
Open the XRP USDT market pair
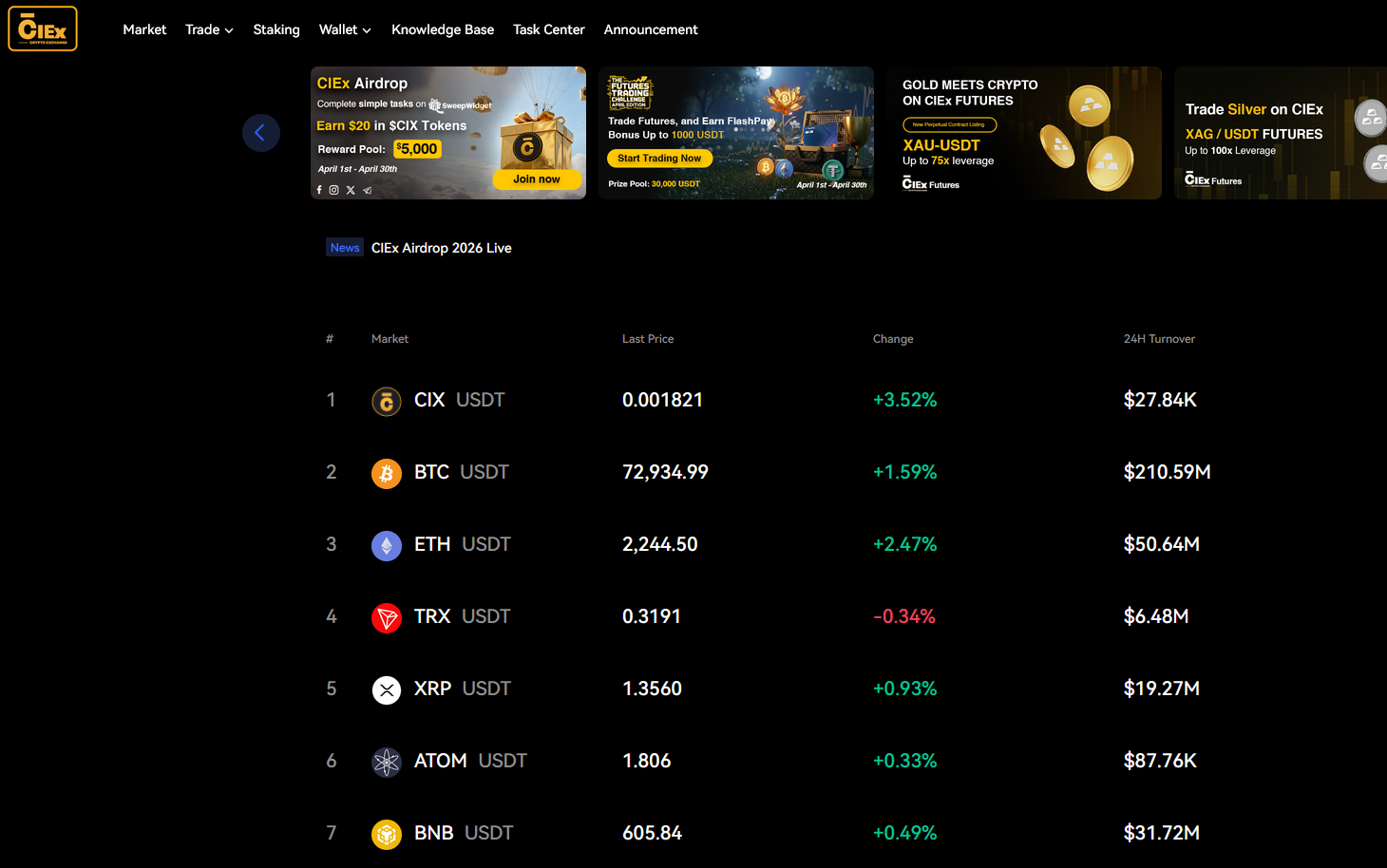point(462,689)
